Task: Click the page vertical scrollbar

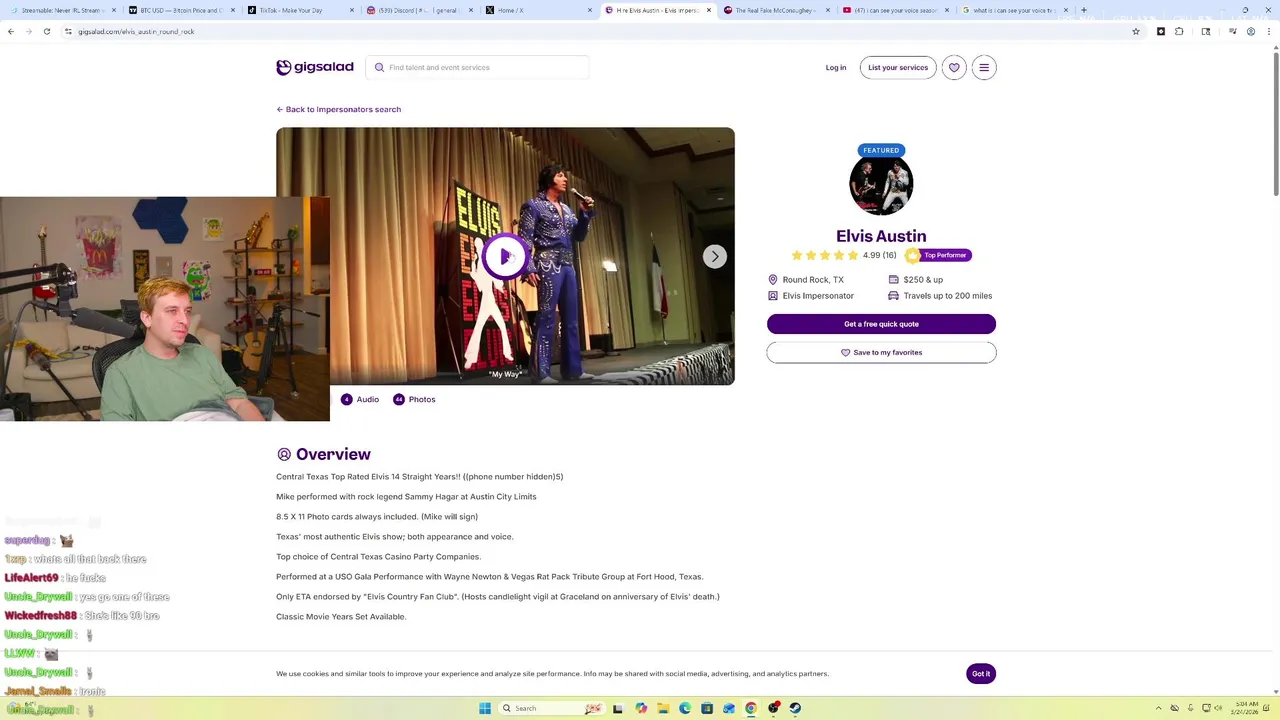Action: [x=1275, y=120]
